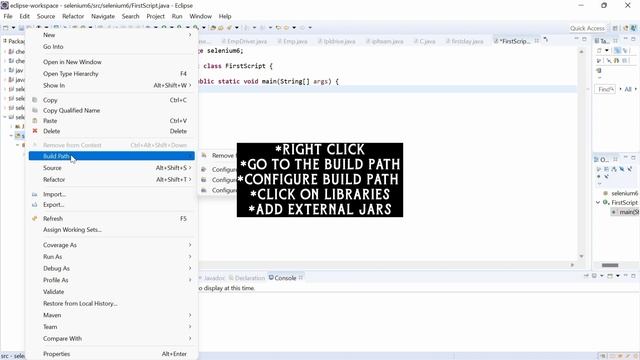The image size is (640, 360).
Task: Open the Run menu
Action: (177, 16)
